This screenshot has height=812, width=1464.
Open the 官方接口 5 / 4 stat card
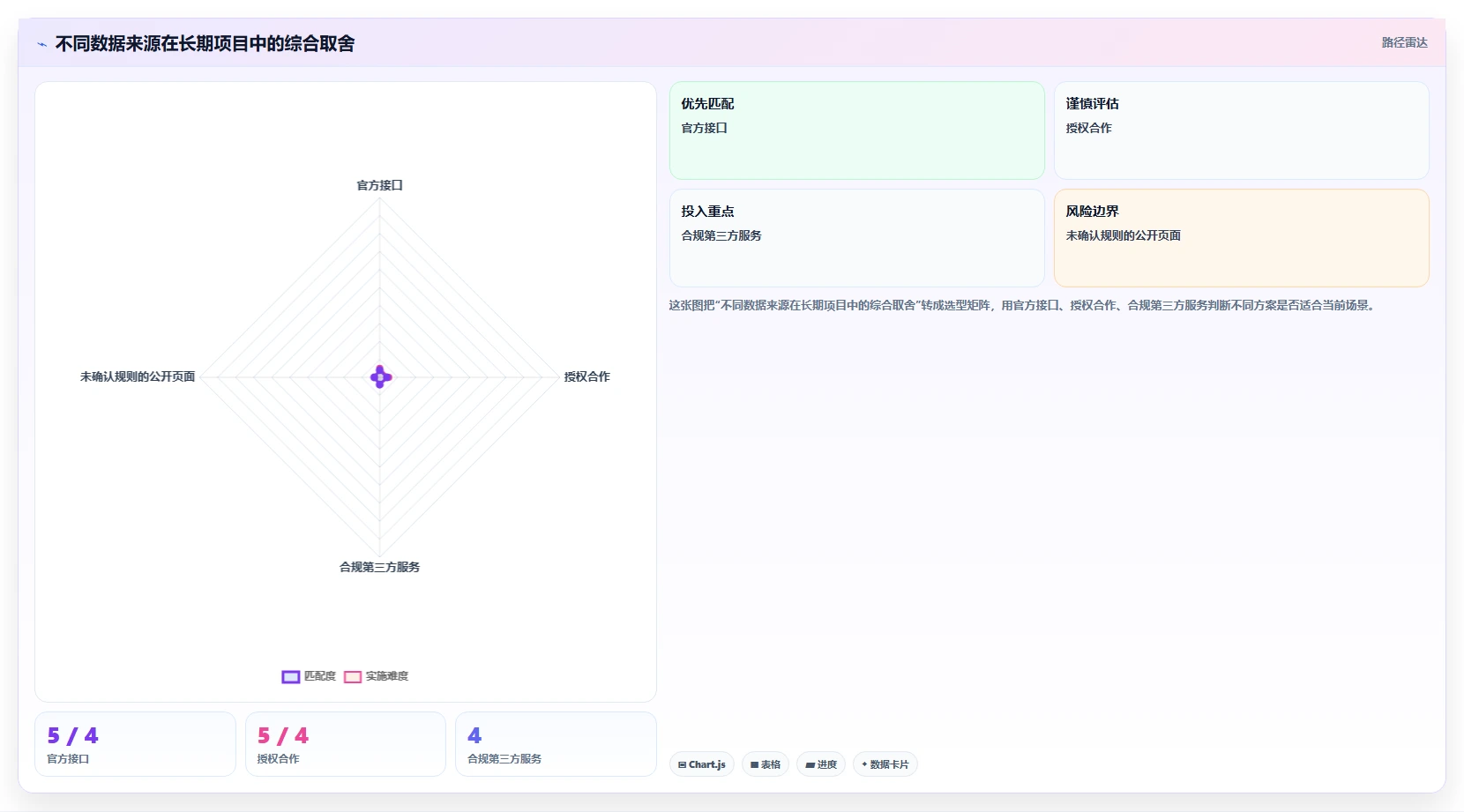coord(135,744)
